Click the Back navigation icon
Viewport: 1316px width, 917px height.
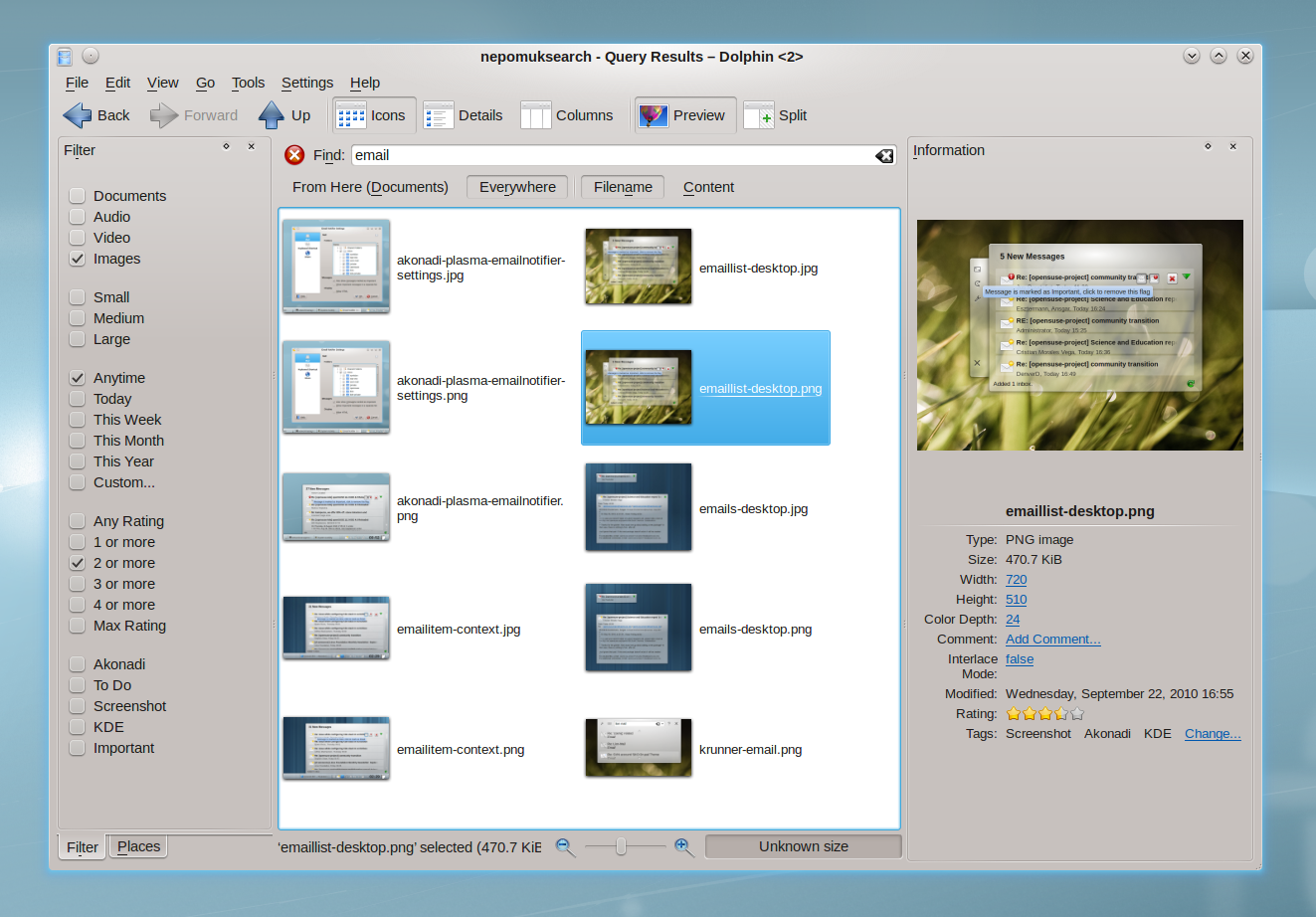(x=79, y=115)
